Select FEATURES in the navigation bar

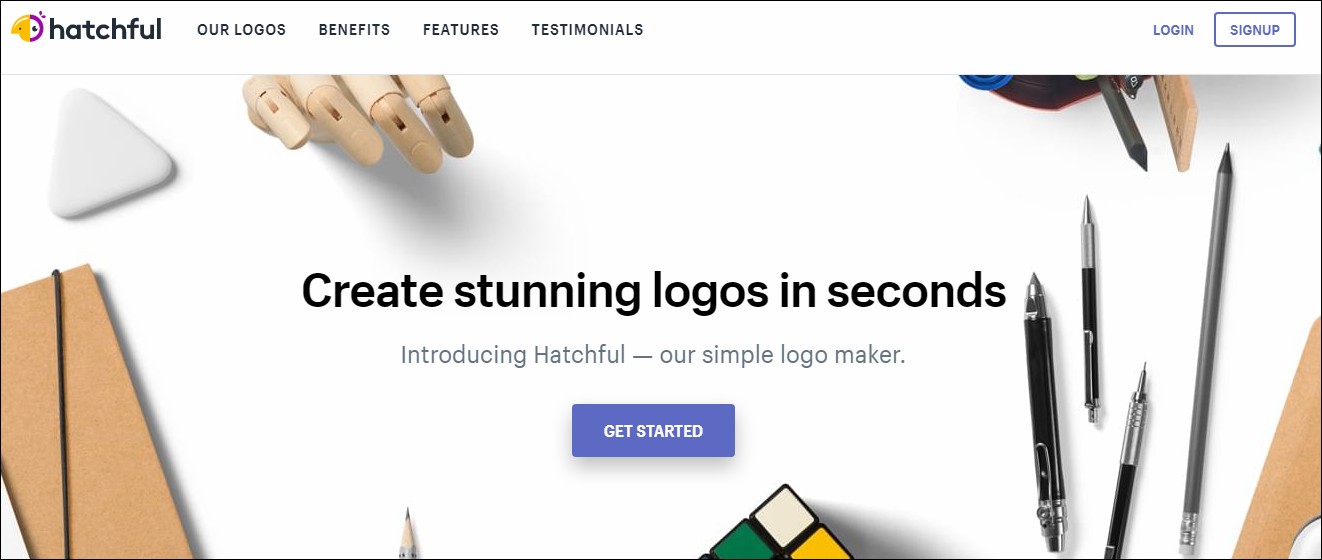pos(461,30)
